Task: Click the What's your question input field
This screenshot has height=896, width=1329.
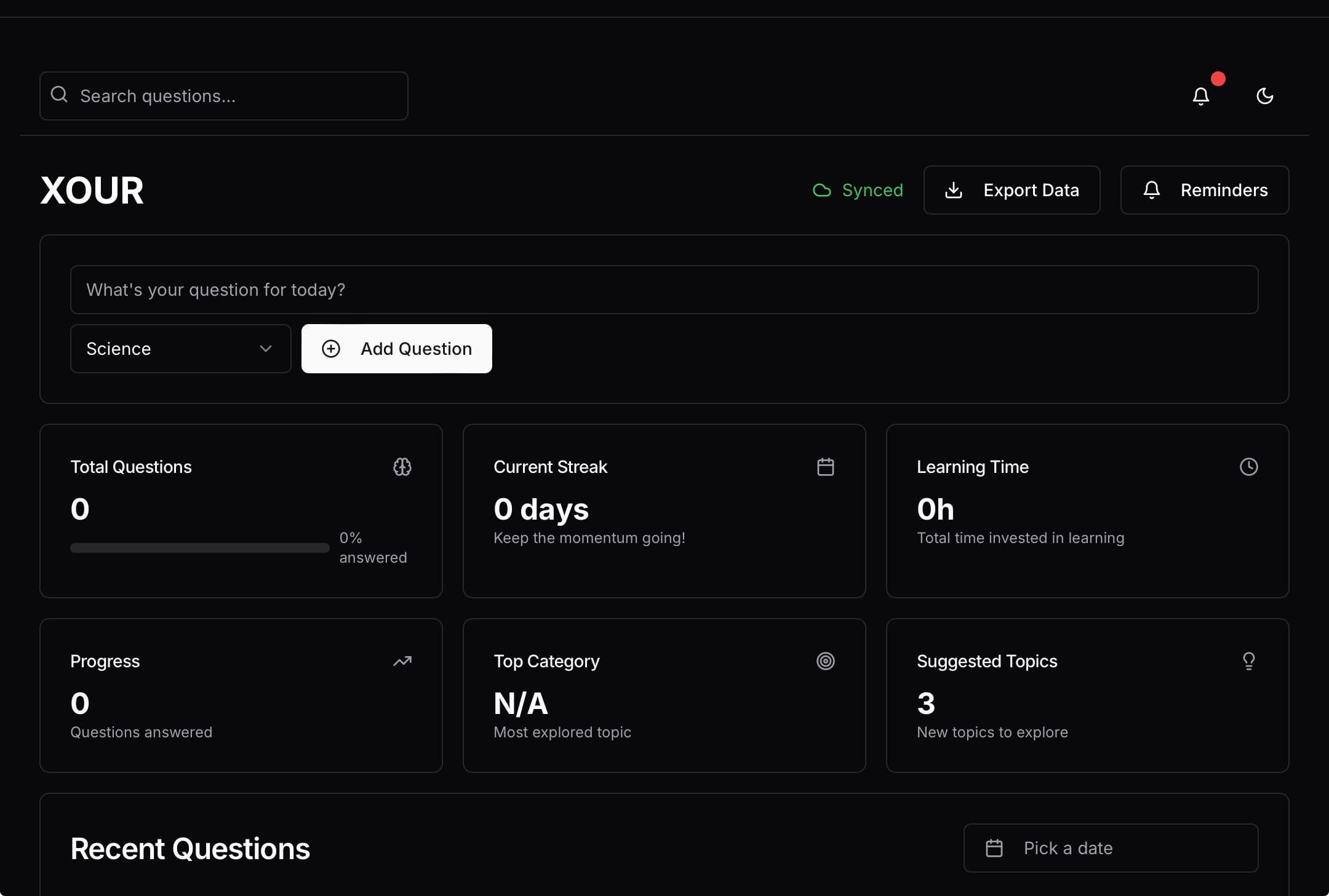Action: click(x=664, y=289)
